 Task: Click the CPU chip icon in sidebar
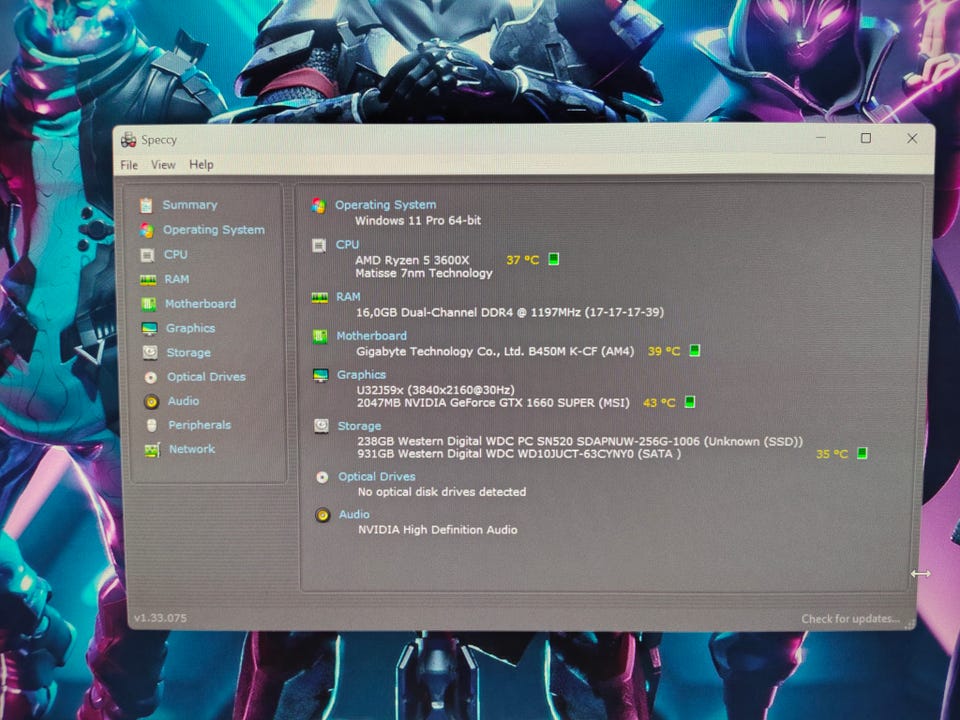[x=147, y=255]
